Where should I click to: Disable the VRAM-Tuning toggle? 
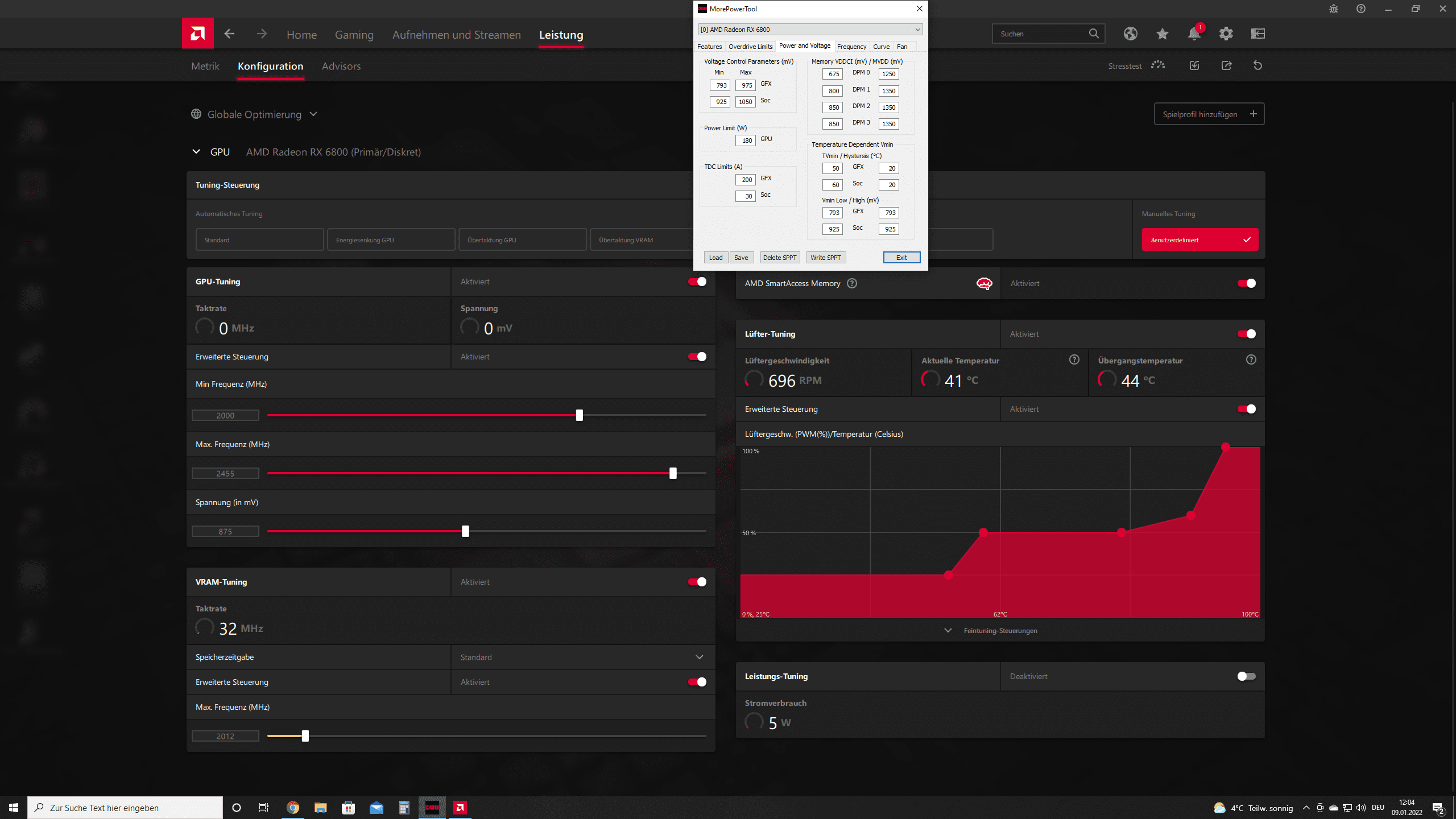pos(697,582)
